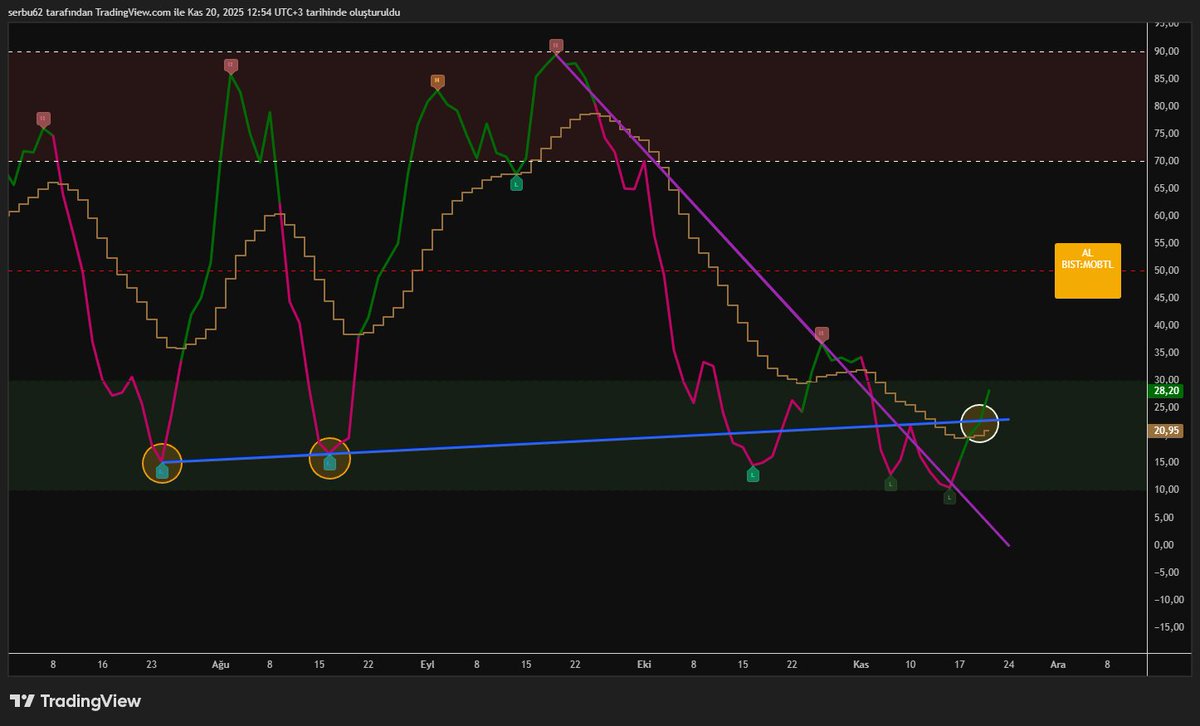Click the date label 24 on time axis
1200x726 pixels.
click(1009, 664)
